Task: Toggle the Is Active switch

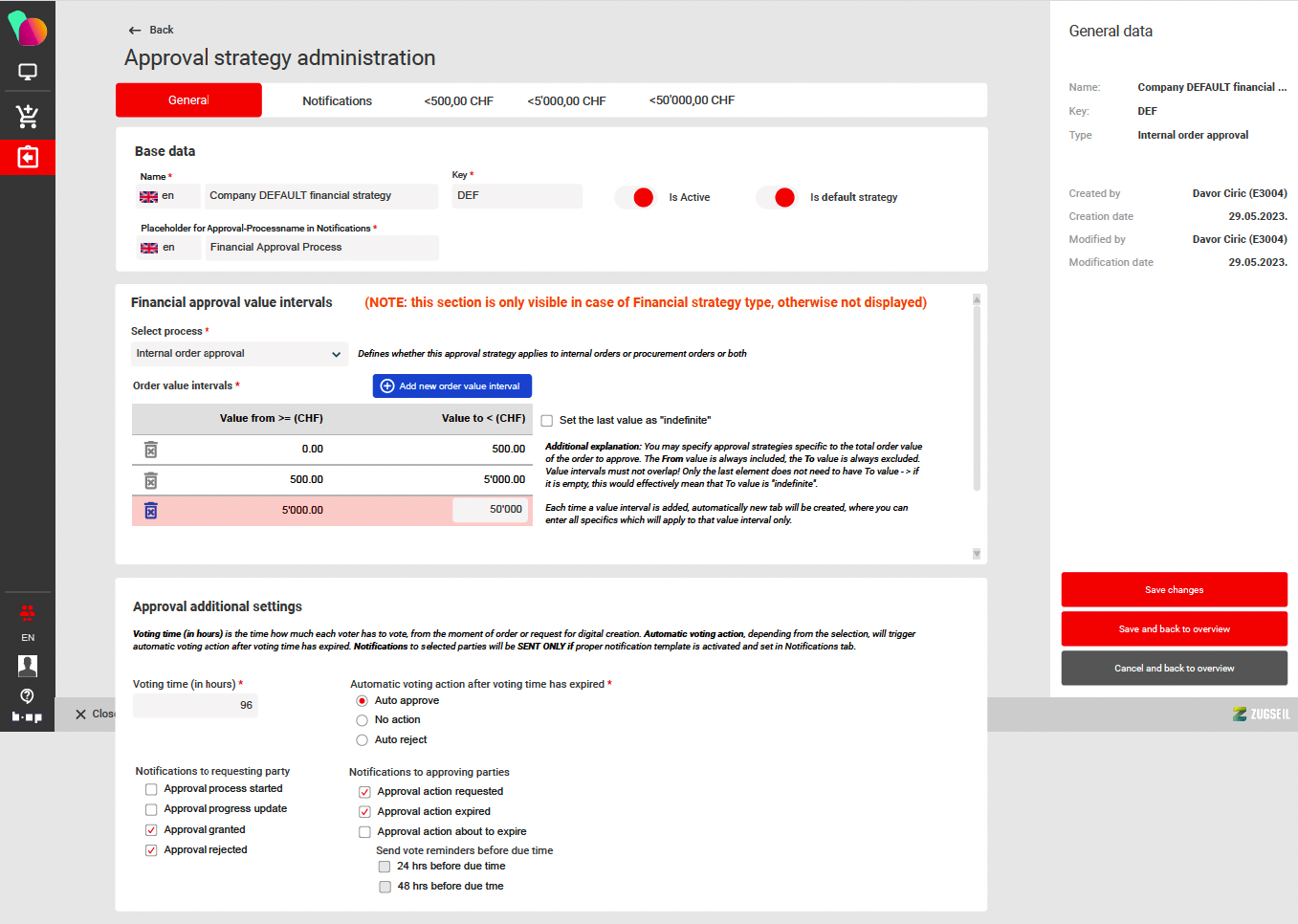Action: [x=635, y=197]
